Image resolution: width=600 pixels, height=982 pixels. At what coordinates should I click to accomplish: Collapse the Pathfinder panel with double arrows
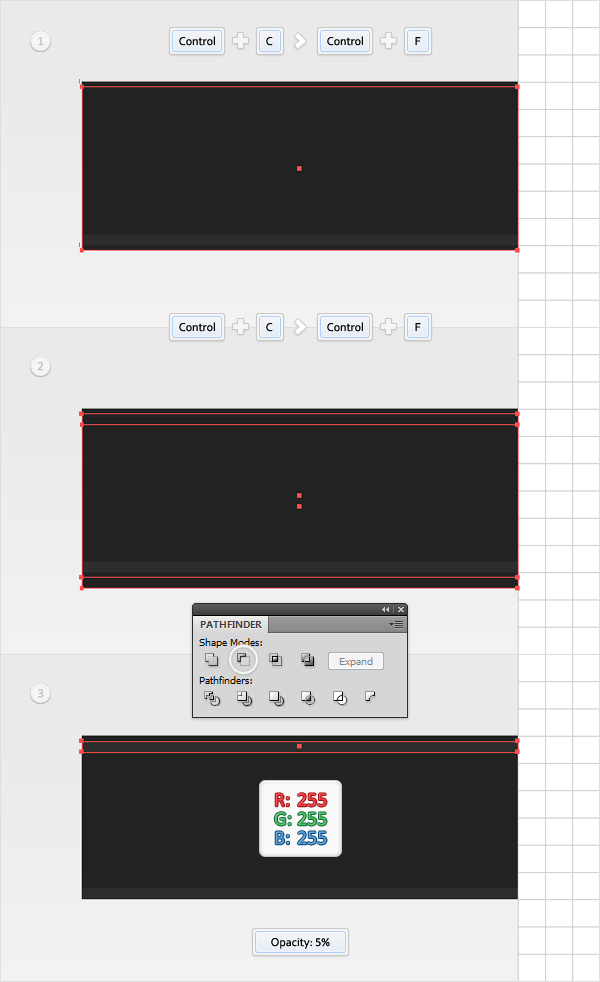pyautogui.click(x=385, y=609)
